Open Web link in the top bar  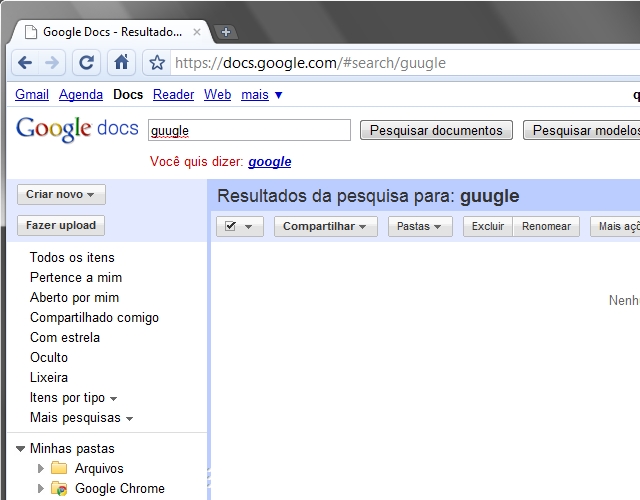218,95
